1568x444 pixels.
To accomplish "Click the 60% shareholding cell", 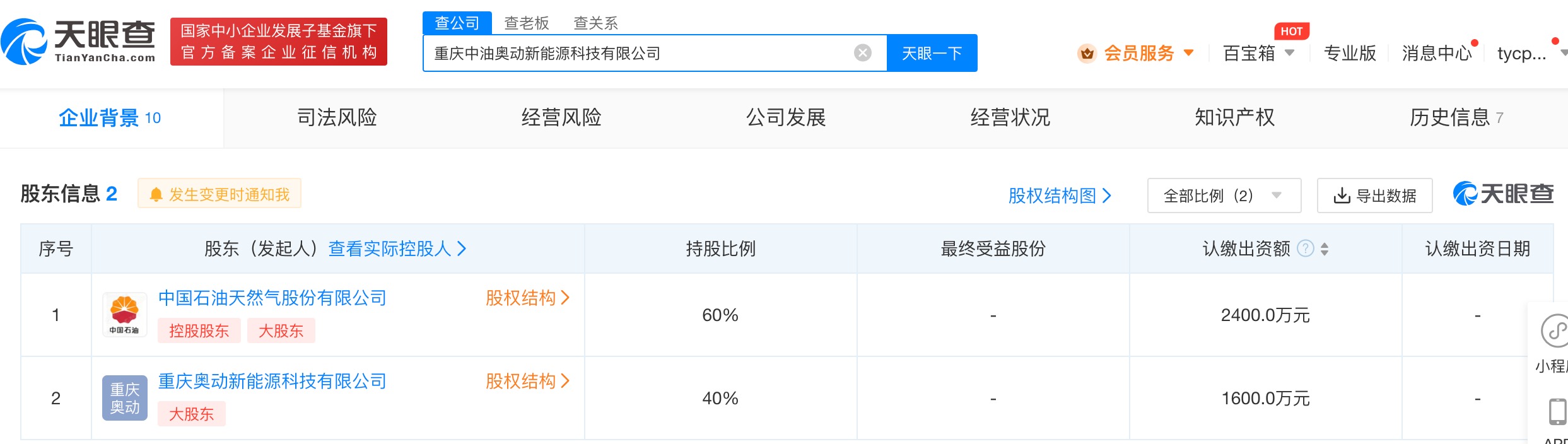I will tap(720, 315).
